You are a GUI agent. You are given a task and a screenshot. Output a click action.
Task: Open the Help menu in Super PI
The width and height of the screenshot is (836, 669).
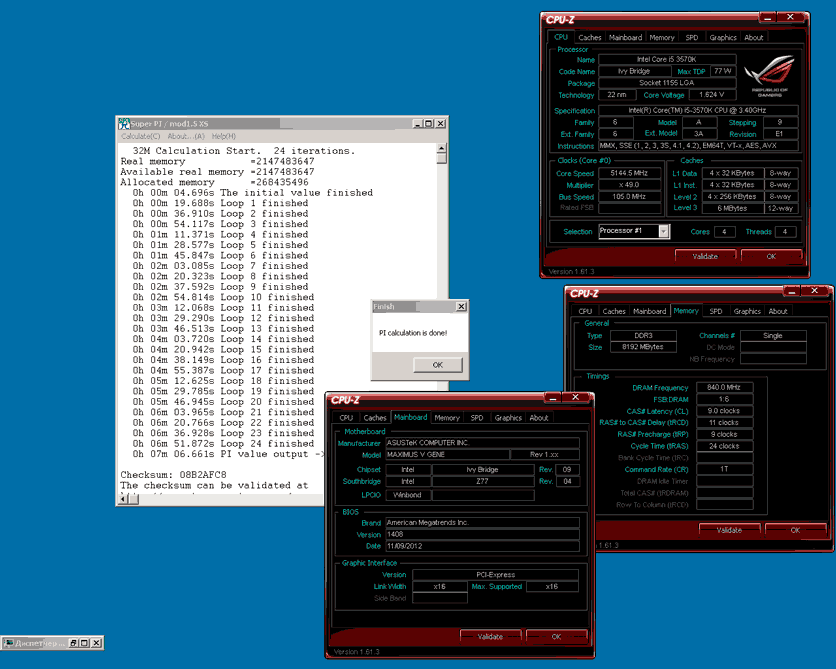[x=223, y=136]
